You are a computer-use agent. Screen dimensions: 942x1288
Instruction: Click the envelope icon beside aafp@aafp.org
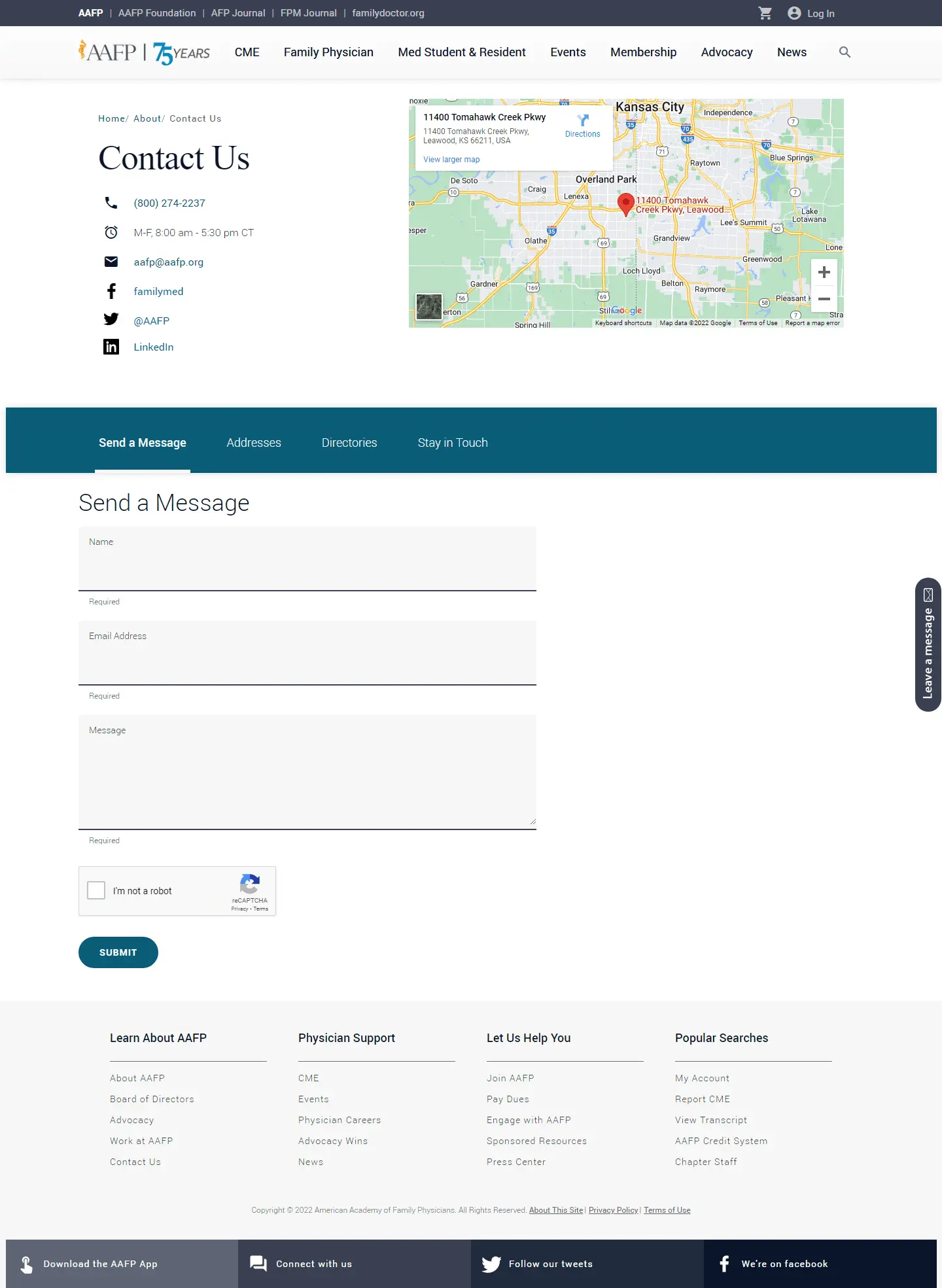[x=111, y=262]
